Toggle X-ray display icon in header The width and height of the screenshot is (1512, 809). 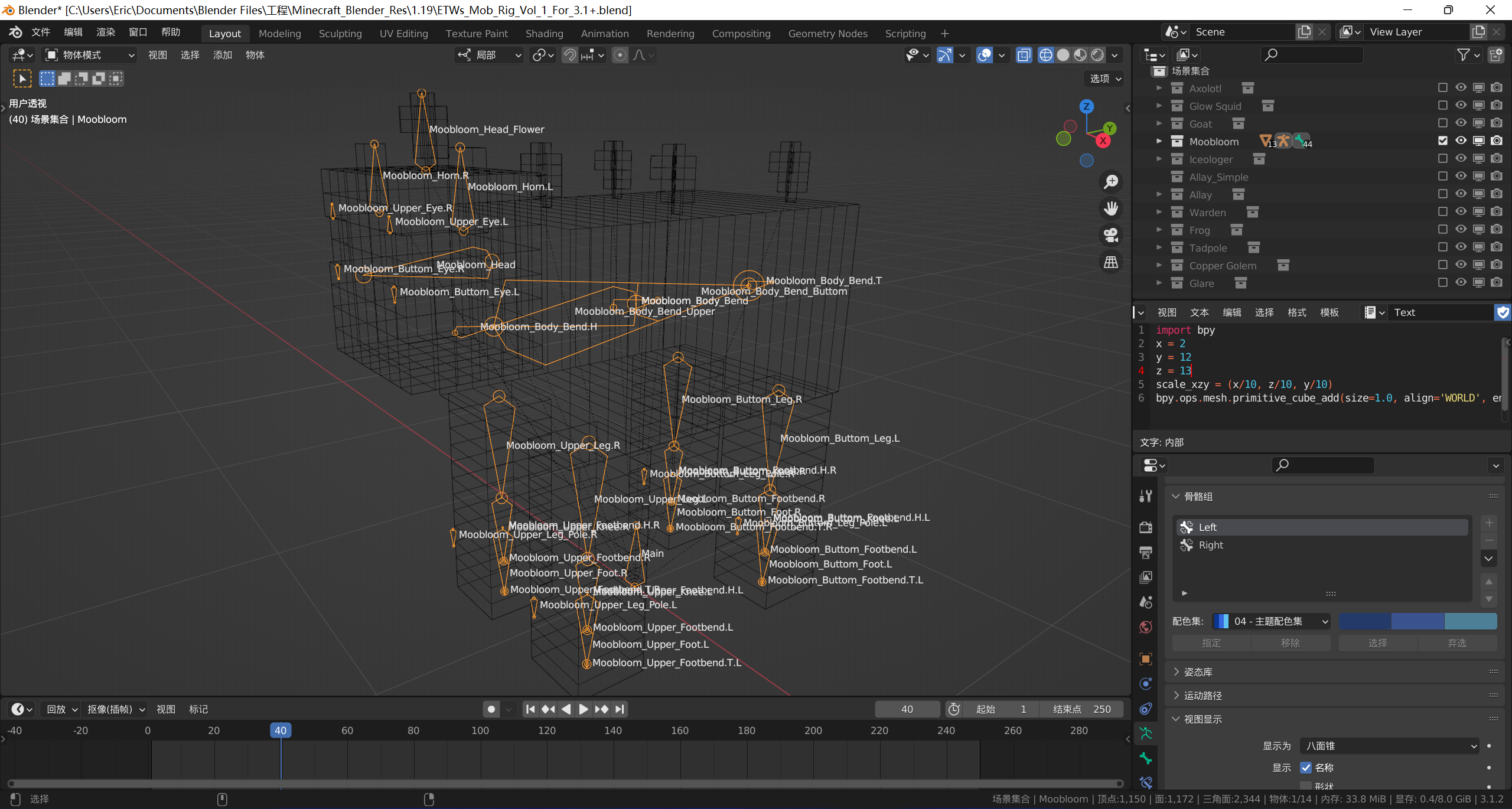click(x=1024, y=55)
